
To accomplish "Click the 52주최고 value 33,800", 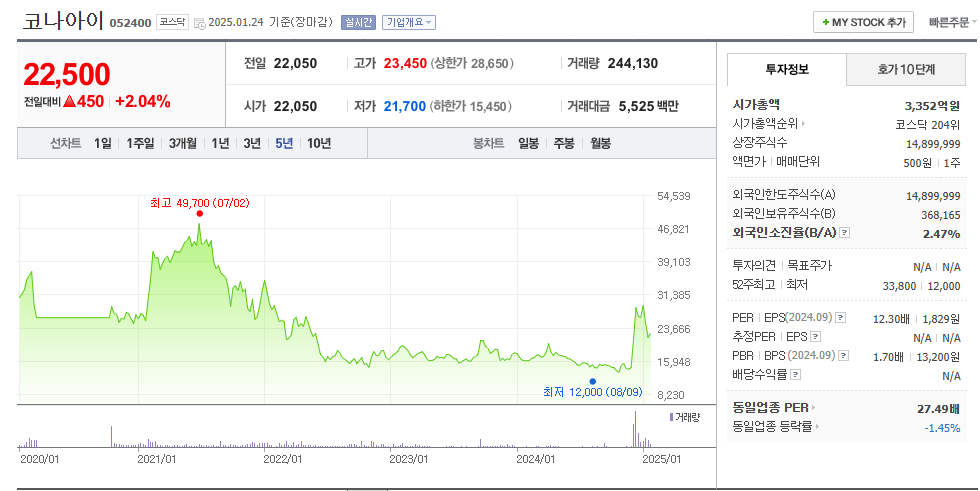I will 899,286.
